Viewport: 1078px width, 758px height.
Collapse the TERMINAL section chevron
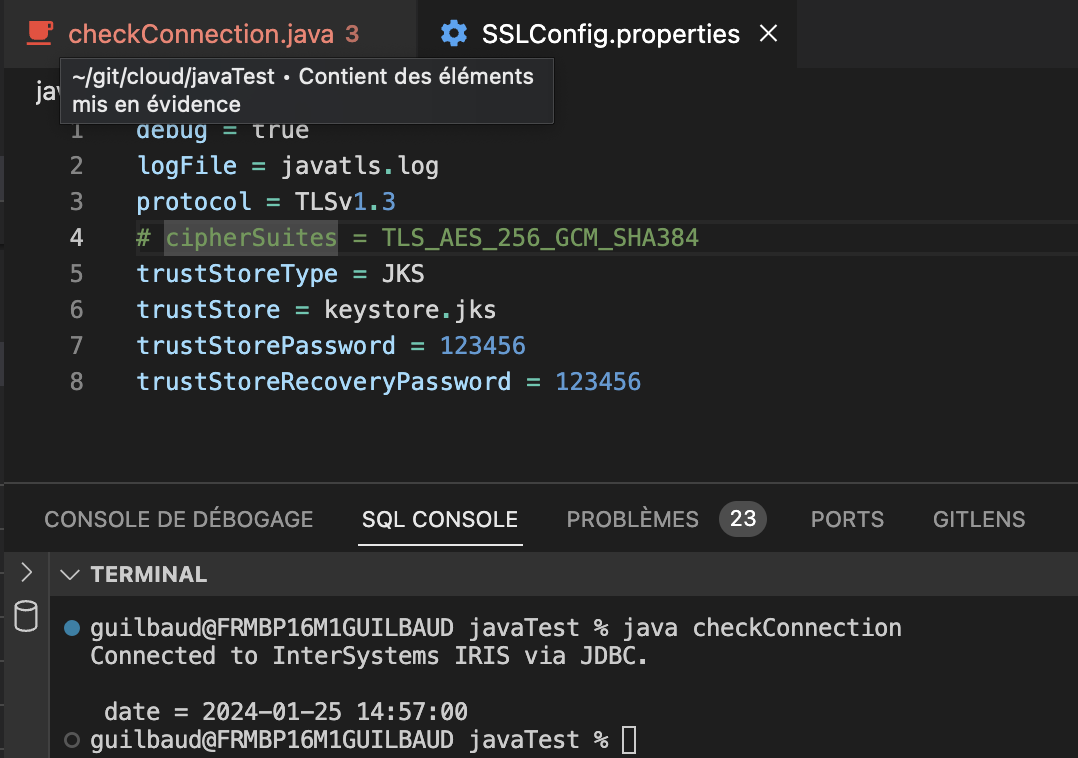(x=69, y=575)
